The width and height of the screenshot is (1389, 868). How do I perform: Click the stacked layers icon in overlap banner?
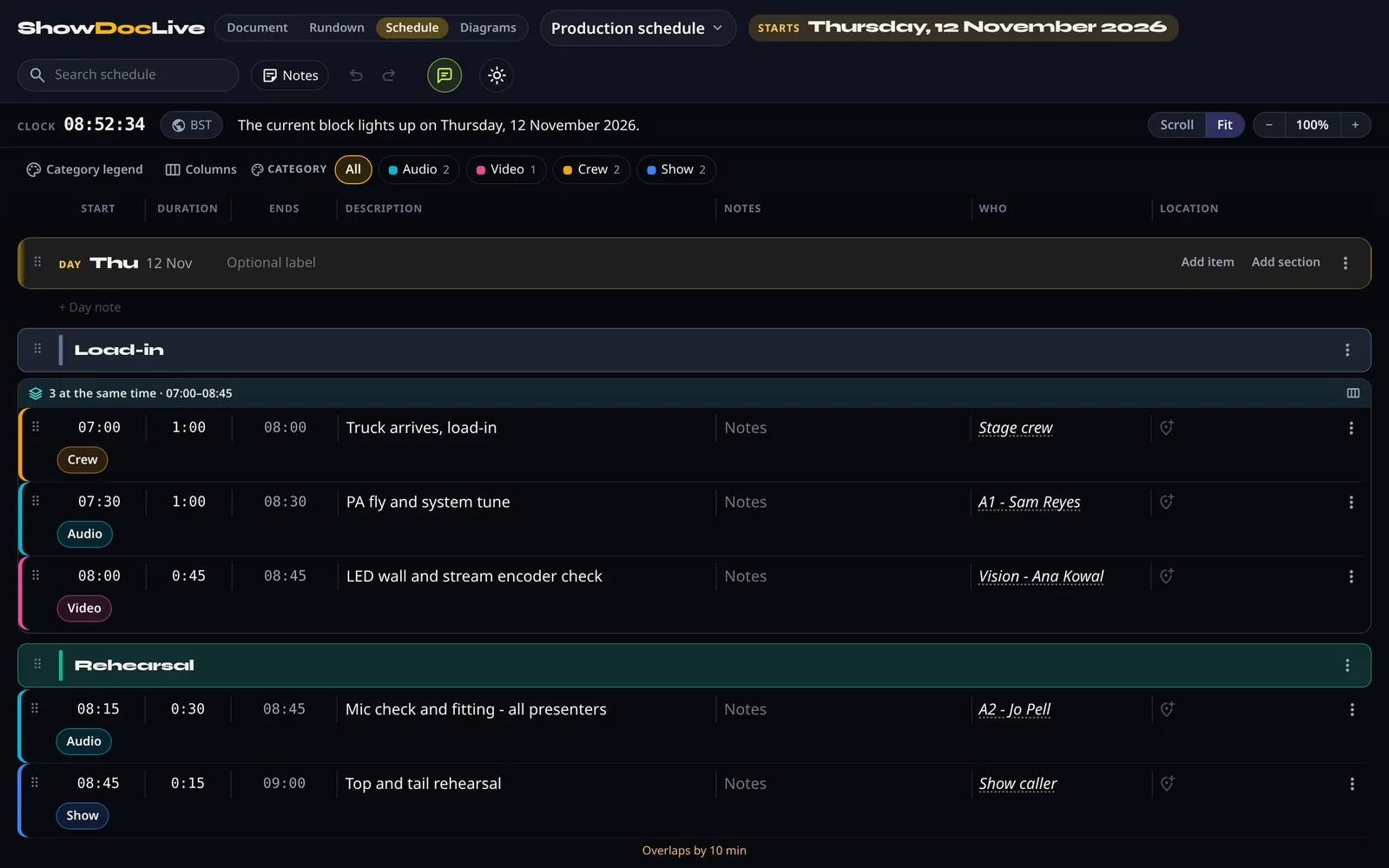[x=36, y=393]
